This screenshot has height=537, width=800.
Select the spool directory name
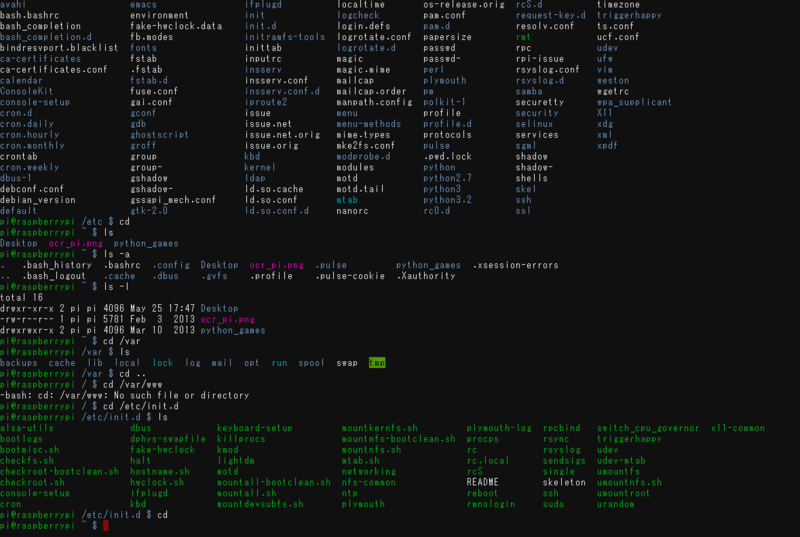(x=311, y=363)
